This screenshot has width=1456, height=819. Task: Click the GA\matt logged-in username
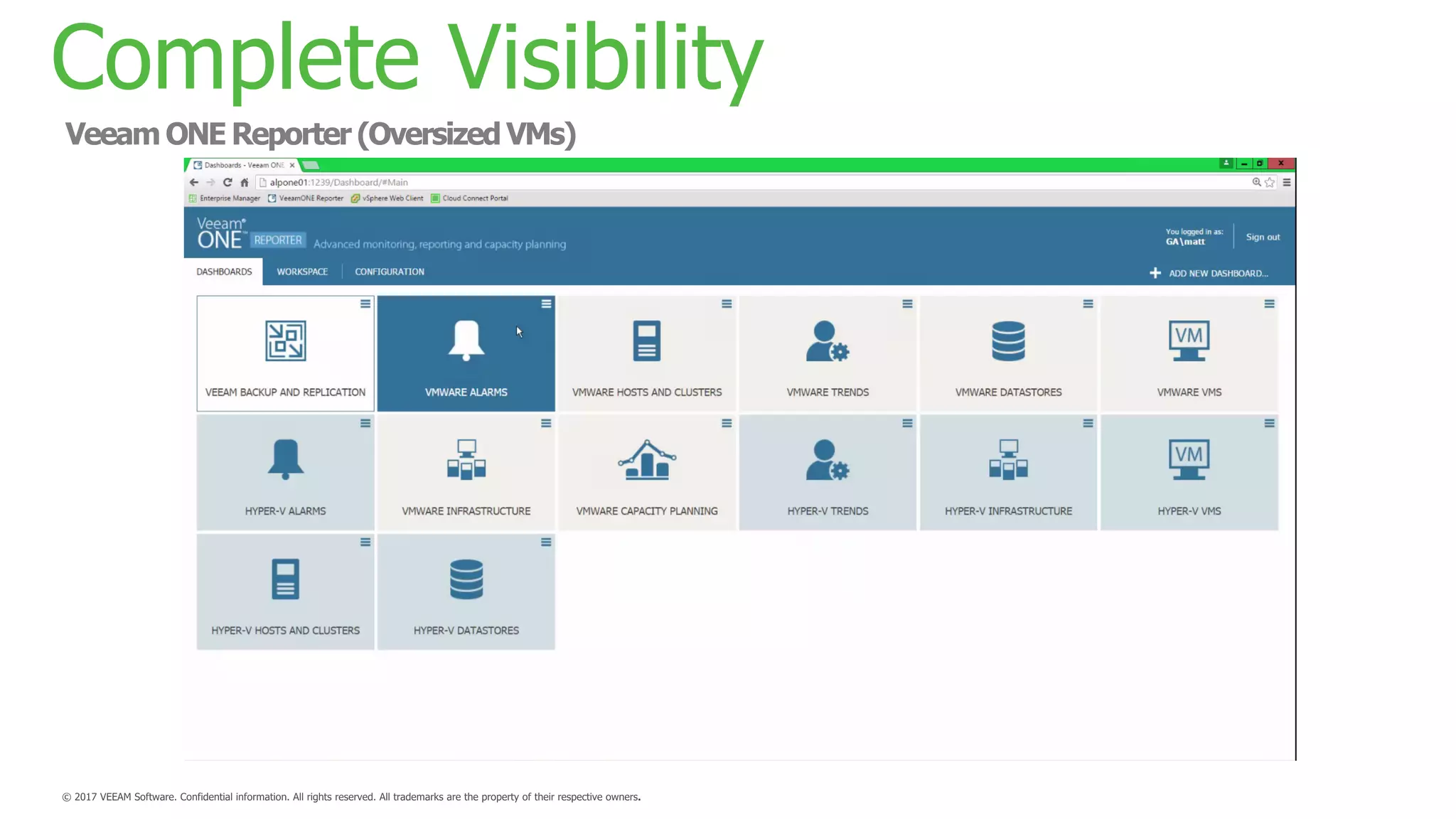tap(1185, 242)
